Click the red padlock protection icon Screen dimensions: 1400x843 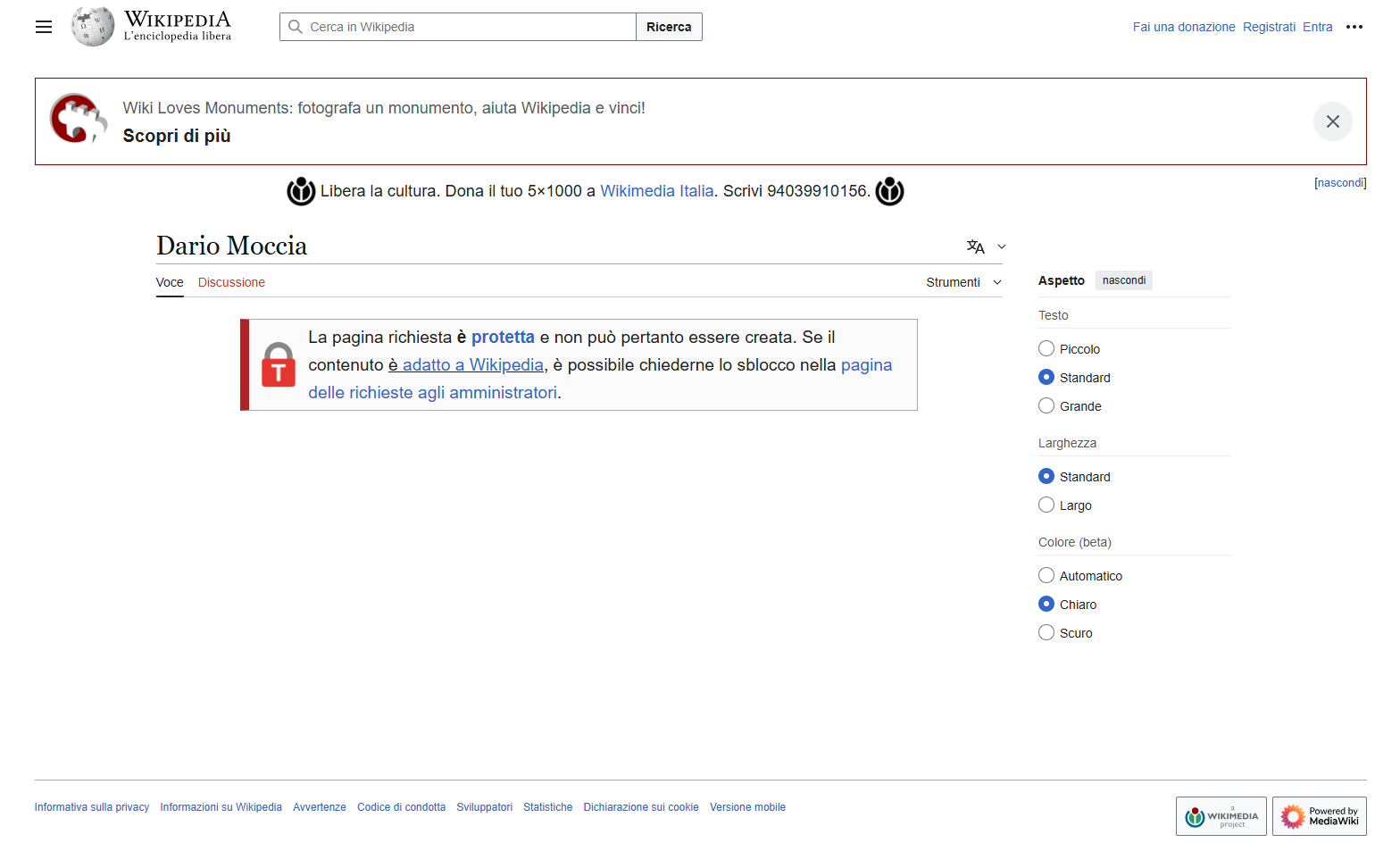279,364
